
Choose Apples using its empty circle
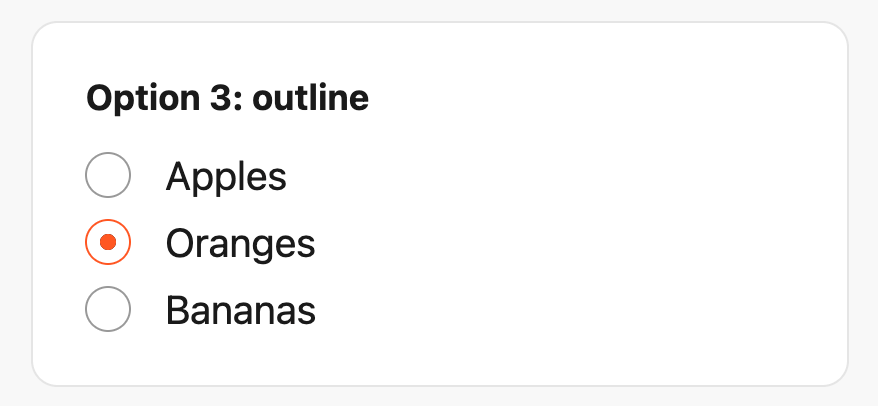point(108,176)
